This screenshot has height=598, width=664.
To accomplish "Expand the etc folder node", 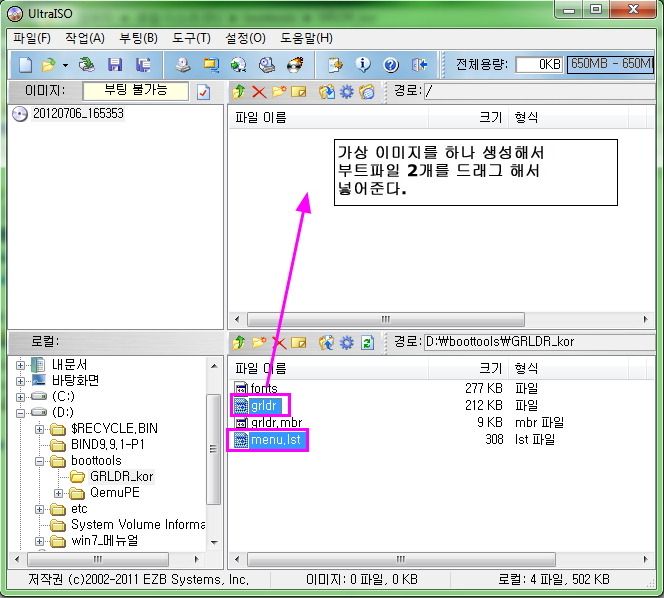I will pyautogui.click(x=39, y=509).
